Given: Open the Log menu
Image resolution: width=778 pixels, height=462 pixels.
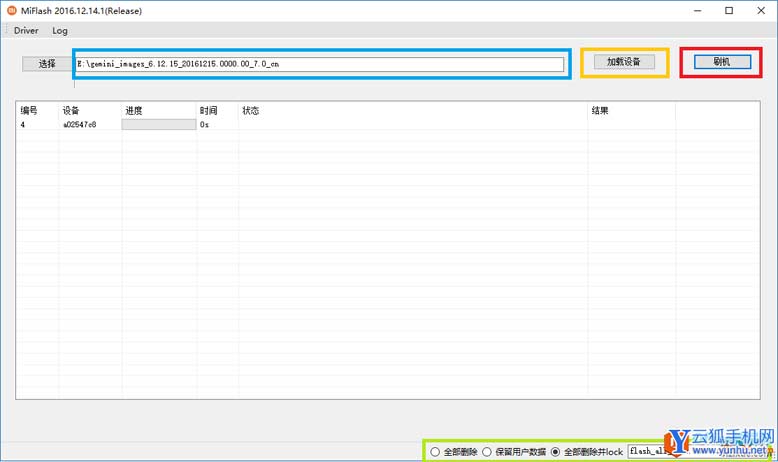Looking at the screenshot, I should click(60, 31).
